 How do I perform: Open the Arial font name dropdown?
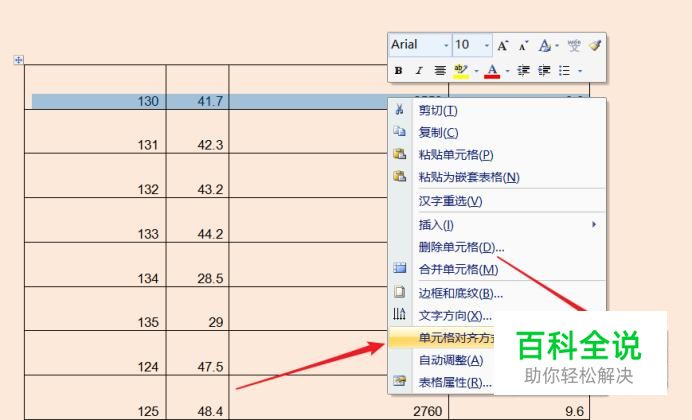tap(446, 45)
